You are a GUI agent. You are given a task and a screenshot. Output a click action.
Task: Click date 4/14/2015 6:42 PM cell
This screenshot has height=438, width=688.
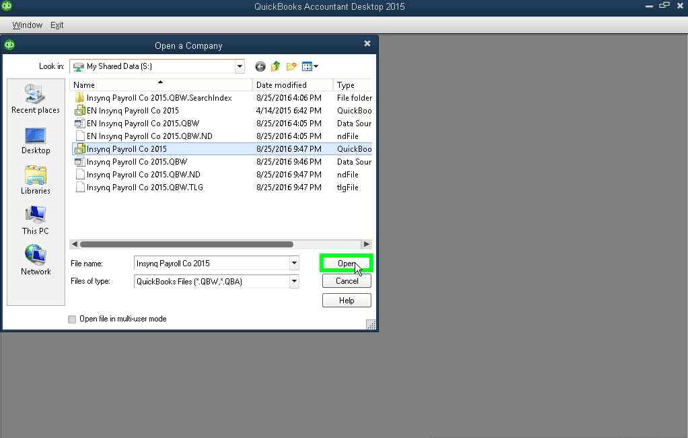289,110
